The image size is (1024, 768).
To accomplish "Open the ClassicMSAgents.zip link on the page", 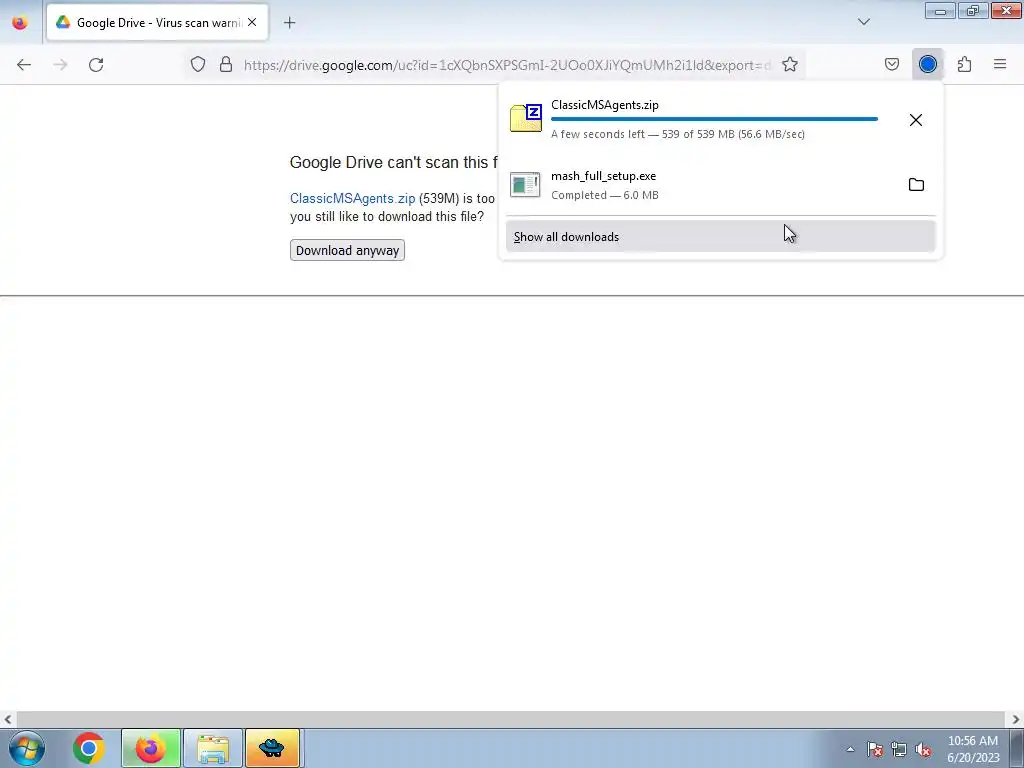I will (x=353, y=199).
